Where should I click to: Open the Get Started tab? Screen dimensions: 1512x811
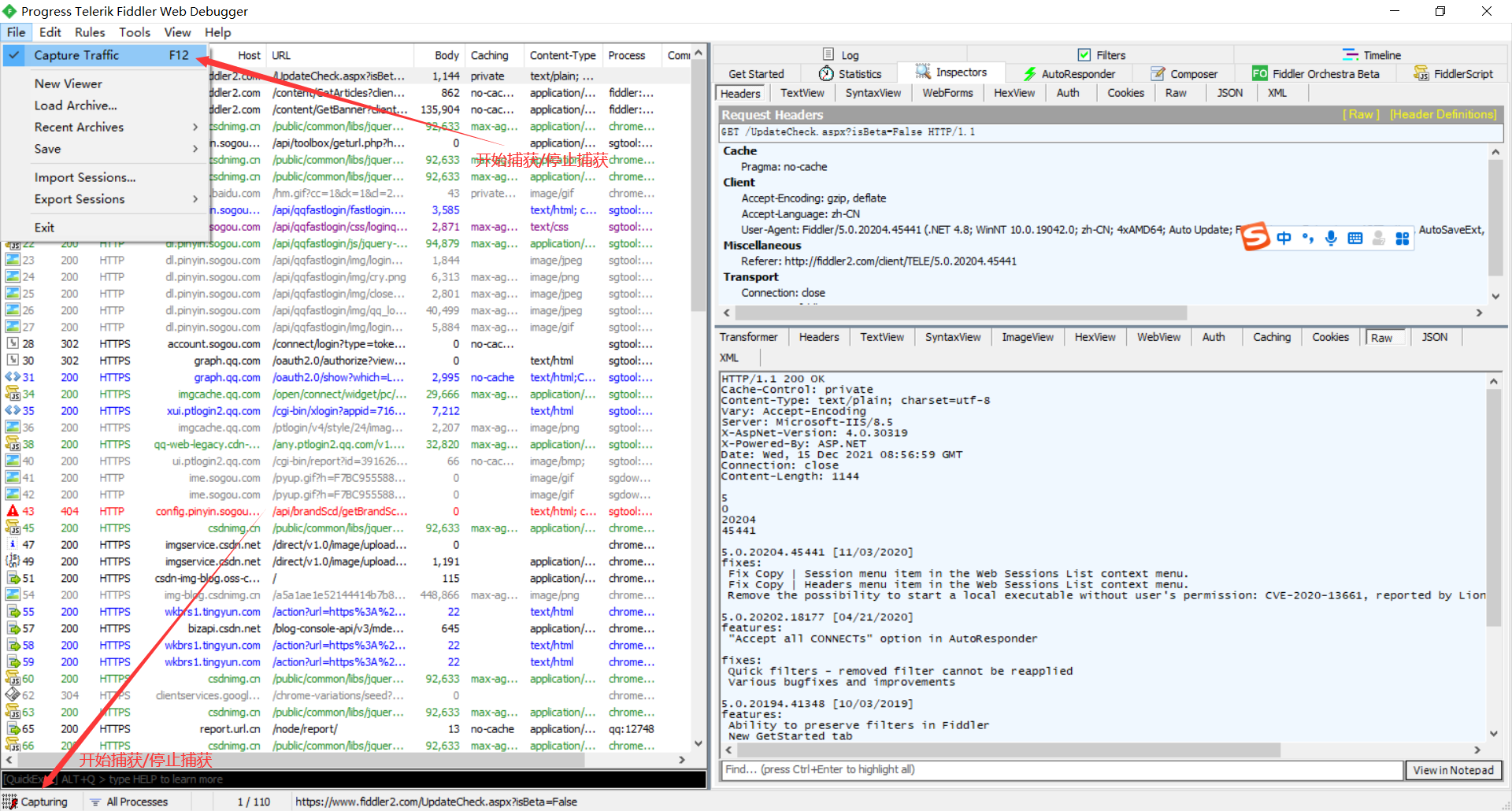pyautogui.click(x=756, y=74)
